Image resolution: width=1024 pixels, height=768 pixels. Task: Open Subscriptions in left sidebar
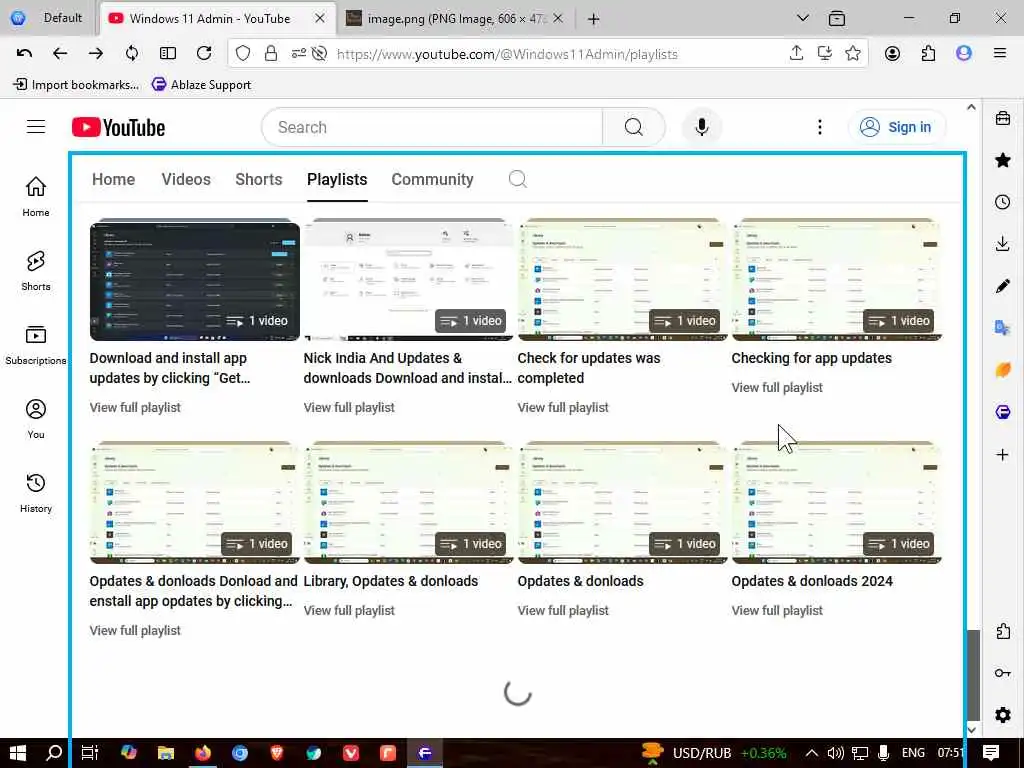tap(36, 345)
